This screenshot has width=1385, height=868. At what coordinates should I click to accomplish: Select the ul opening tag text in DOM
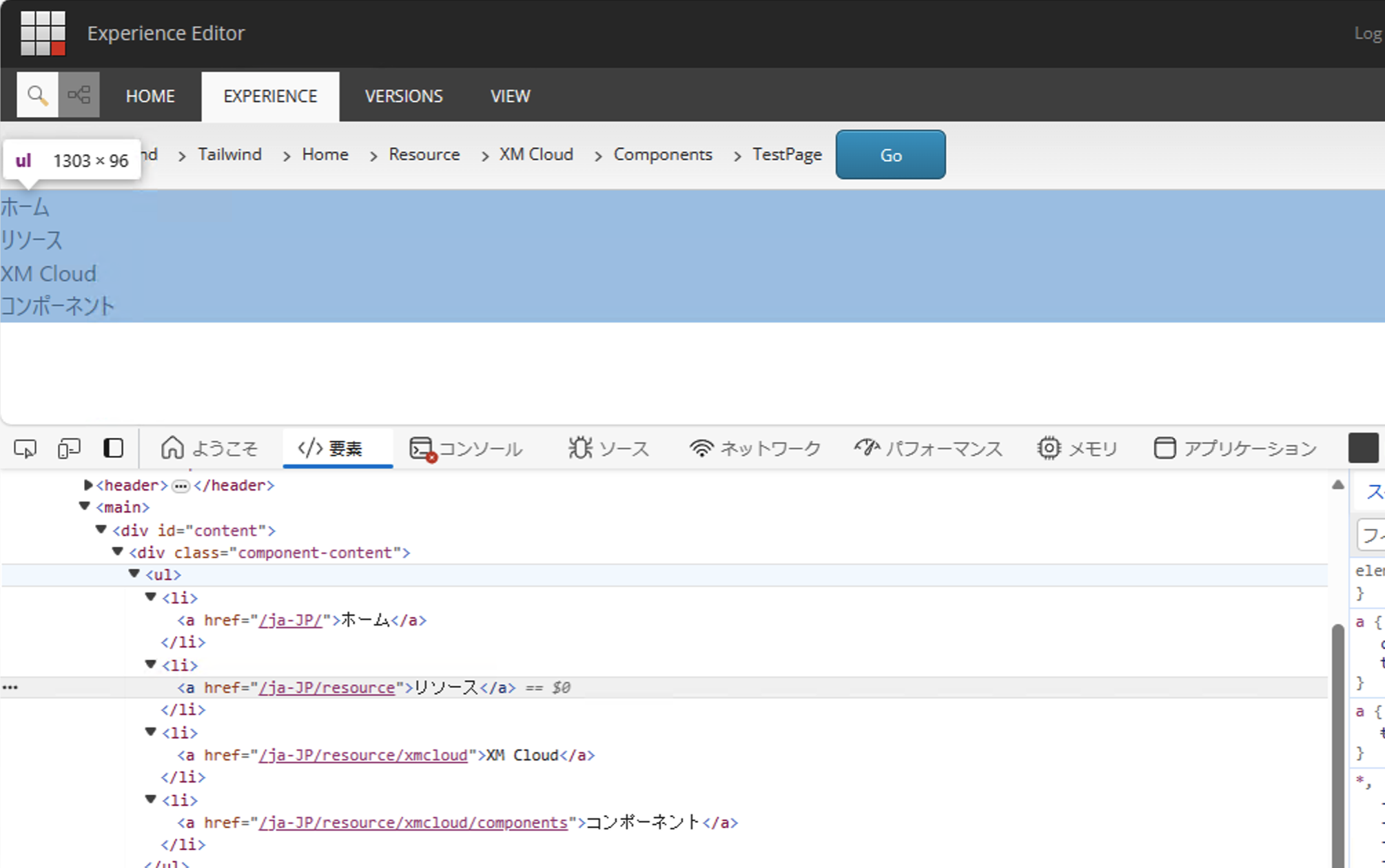[x=163, y=575]
